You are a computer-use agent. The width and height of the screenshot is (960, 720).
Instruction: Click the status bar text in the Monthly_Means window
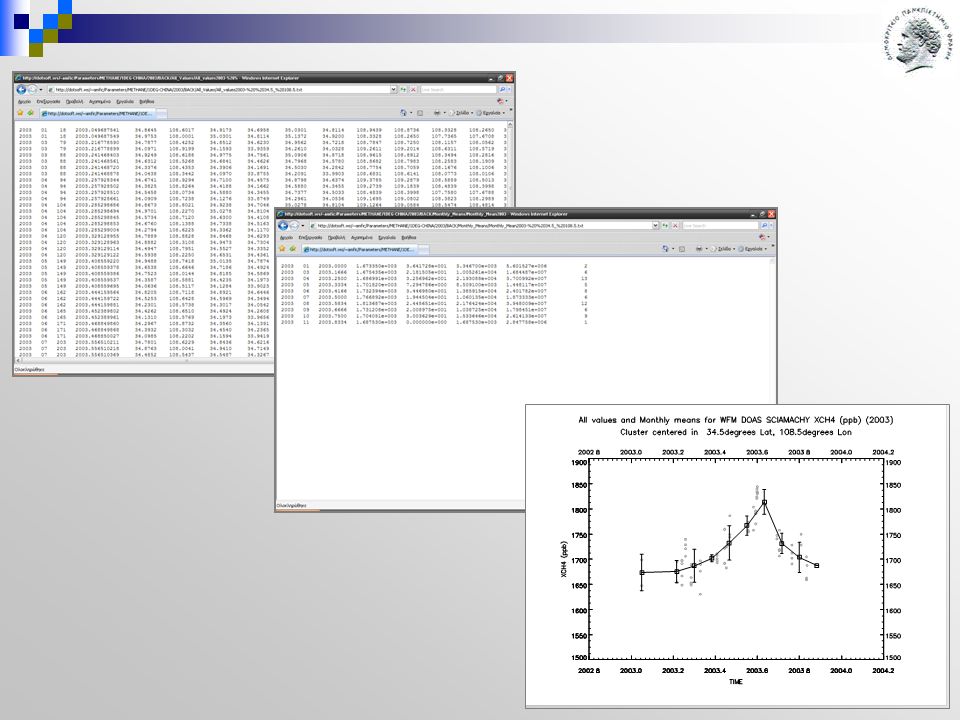(x=291, y=506)
